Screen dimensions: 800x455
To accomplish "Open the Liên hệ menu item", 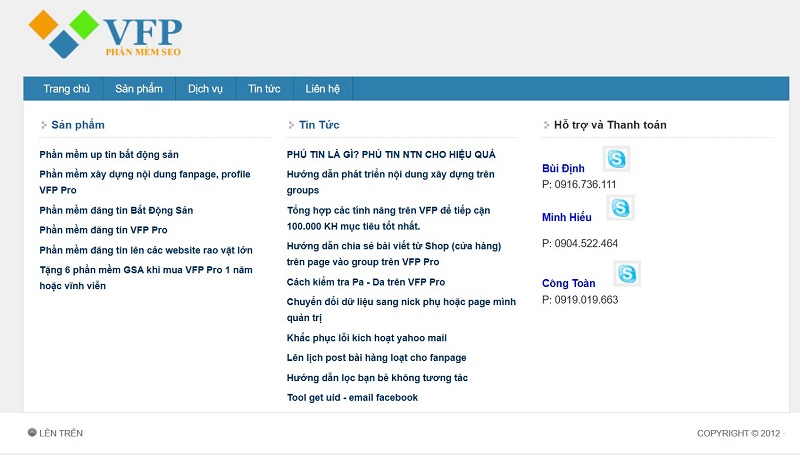I will tap(323, 89).
